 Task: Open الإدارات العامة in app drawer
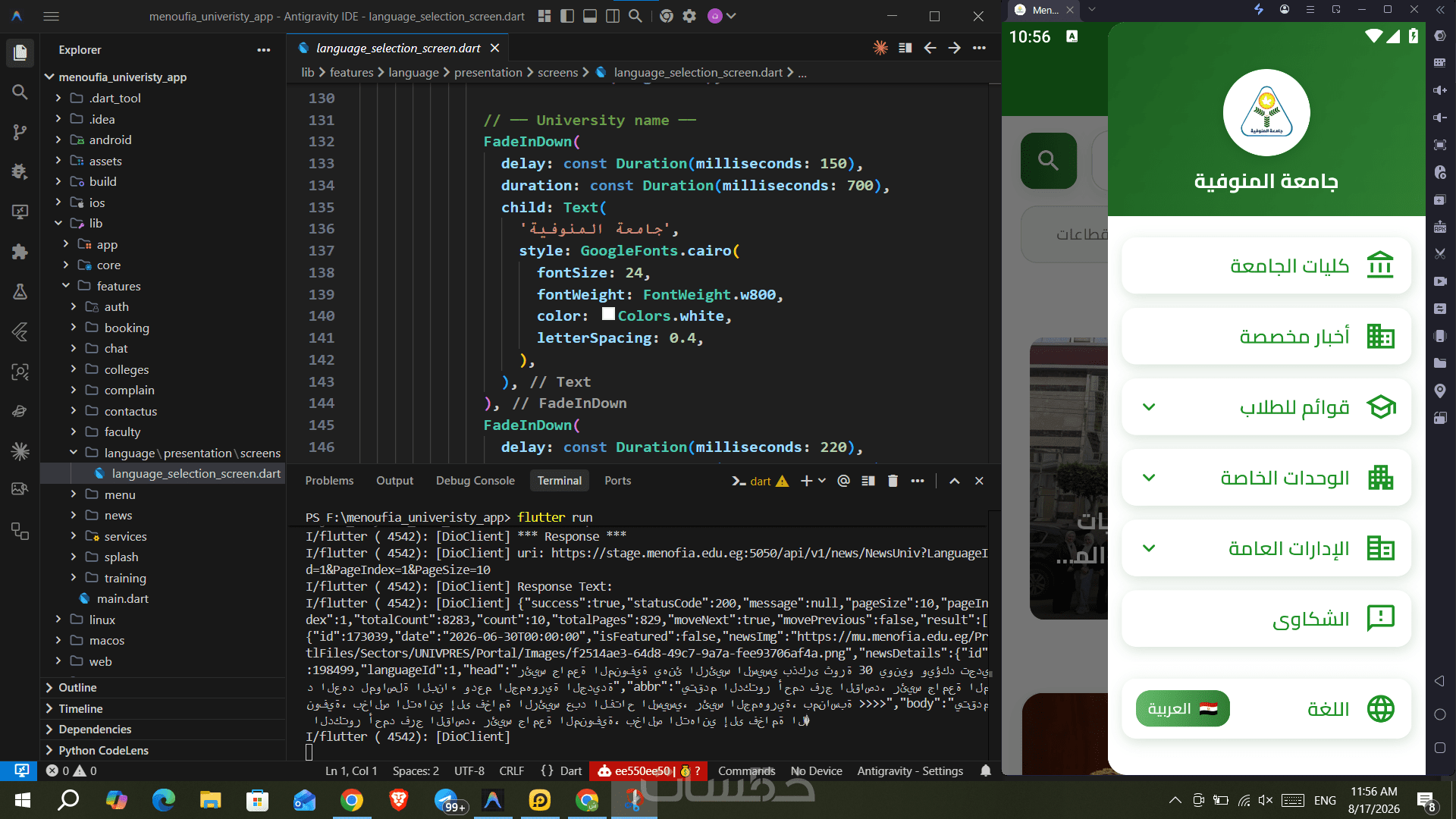(x=1266, y=548)
